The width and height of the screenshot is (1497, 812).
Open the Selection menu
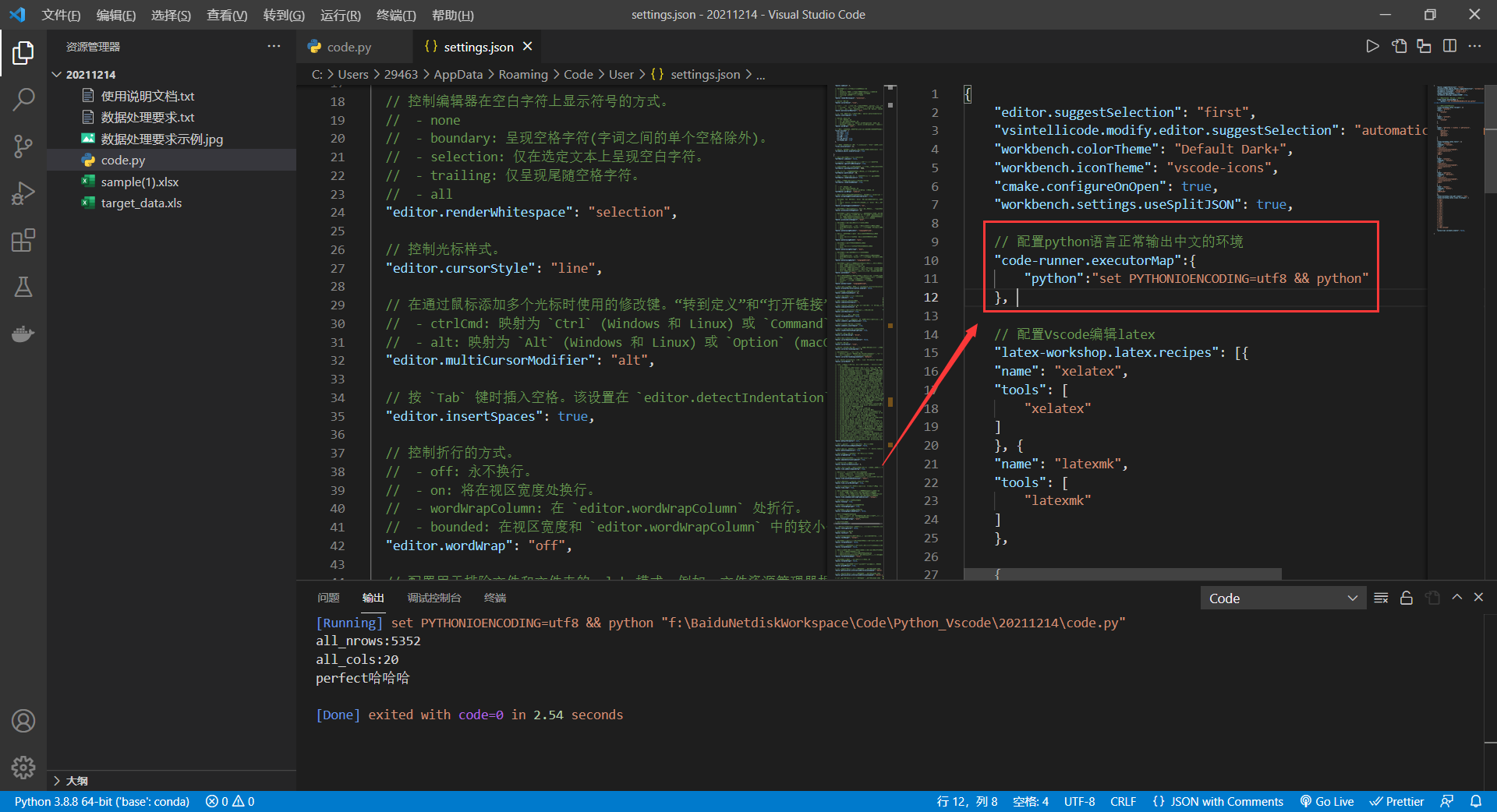click(x=171, y=15)
